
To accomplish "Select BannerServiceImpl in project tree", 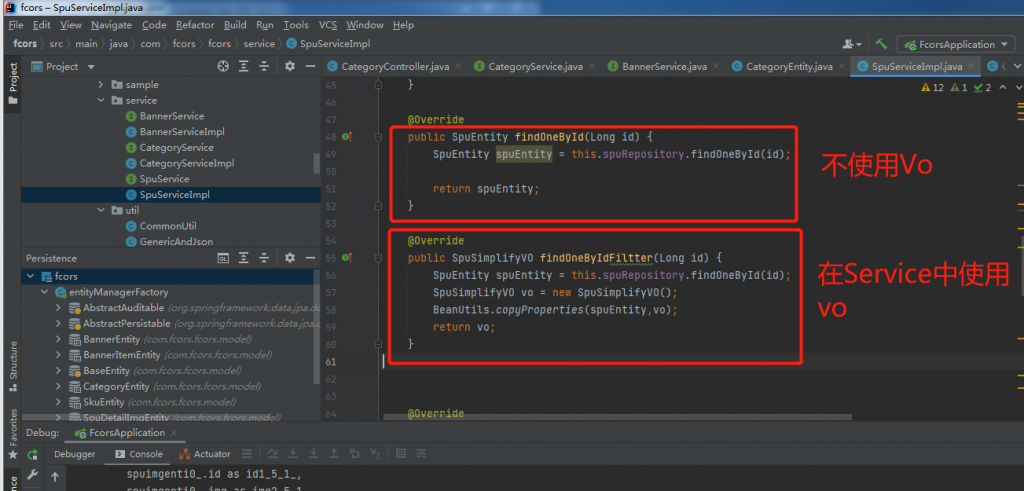I will coord(174,132).
